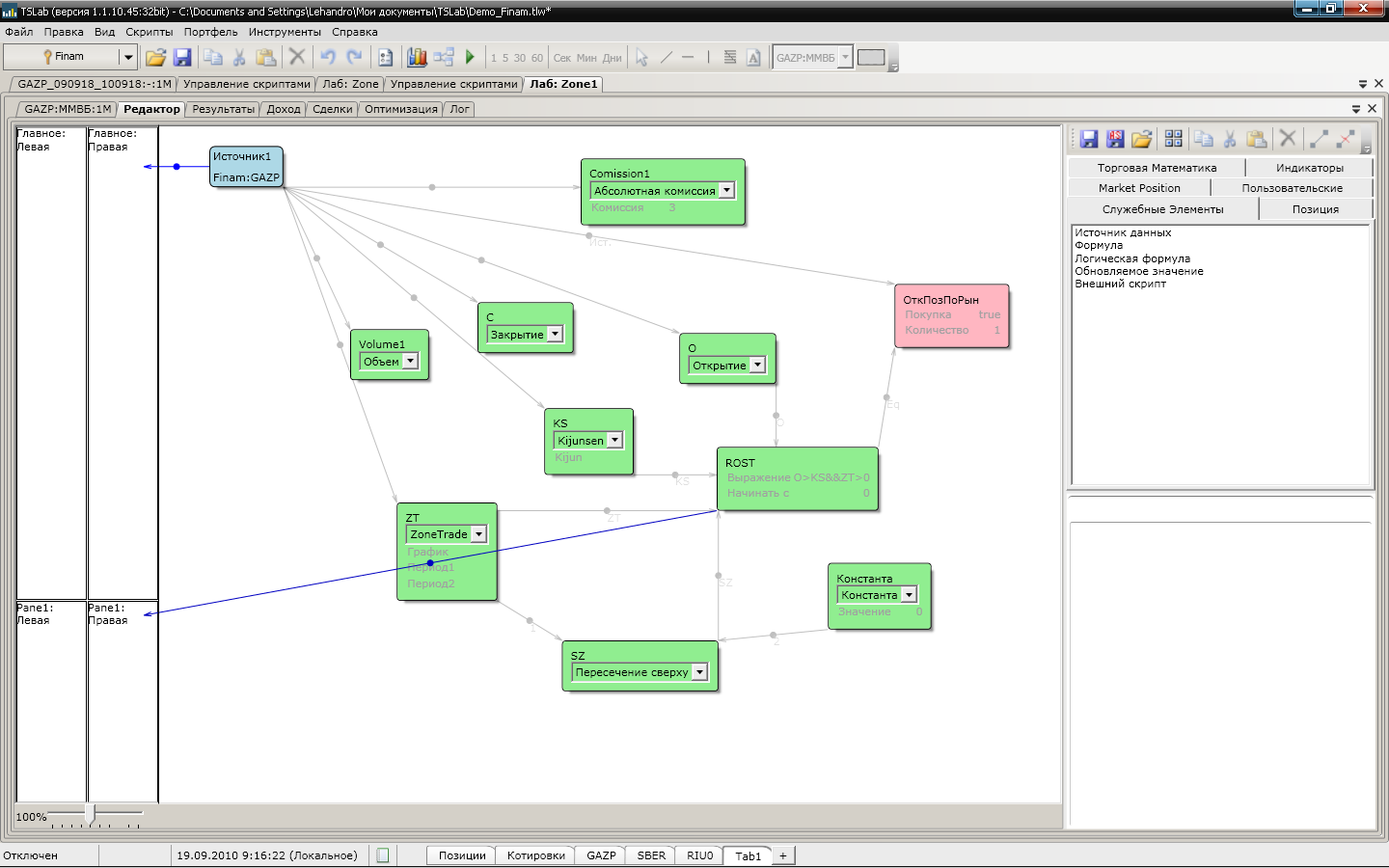
Task: Click the four-squares arrange blocks icon
Action: 1173,139
